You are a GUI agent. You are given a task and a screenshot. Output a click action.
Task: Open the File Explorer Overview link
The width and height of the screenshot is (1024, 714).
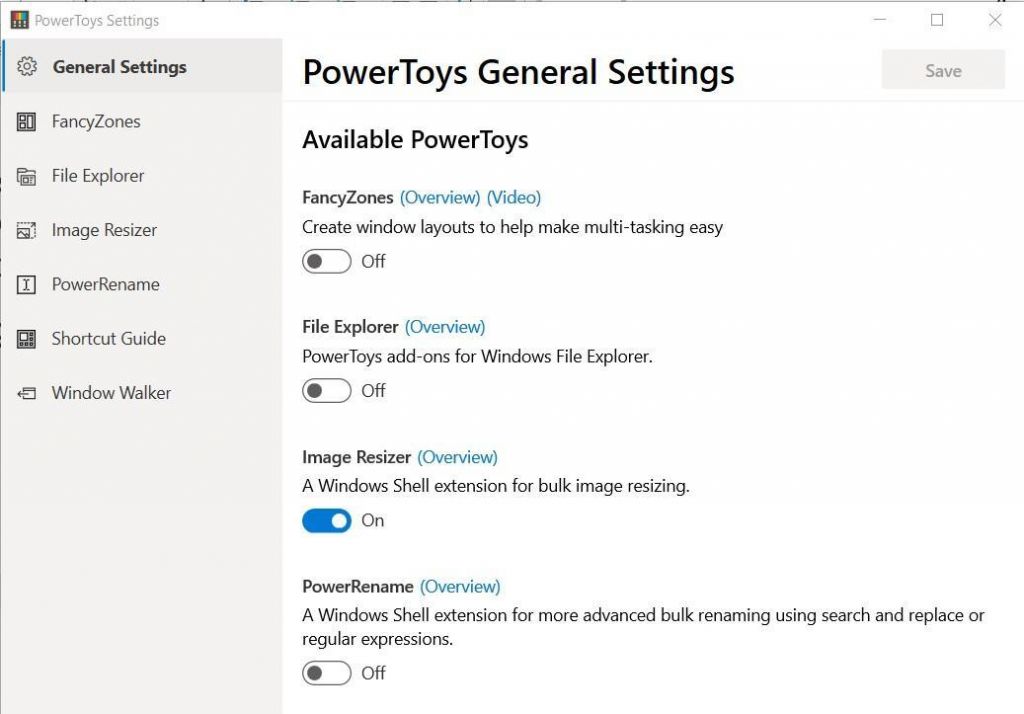(445, 326)
